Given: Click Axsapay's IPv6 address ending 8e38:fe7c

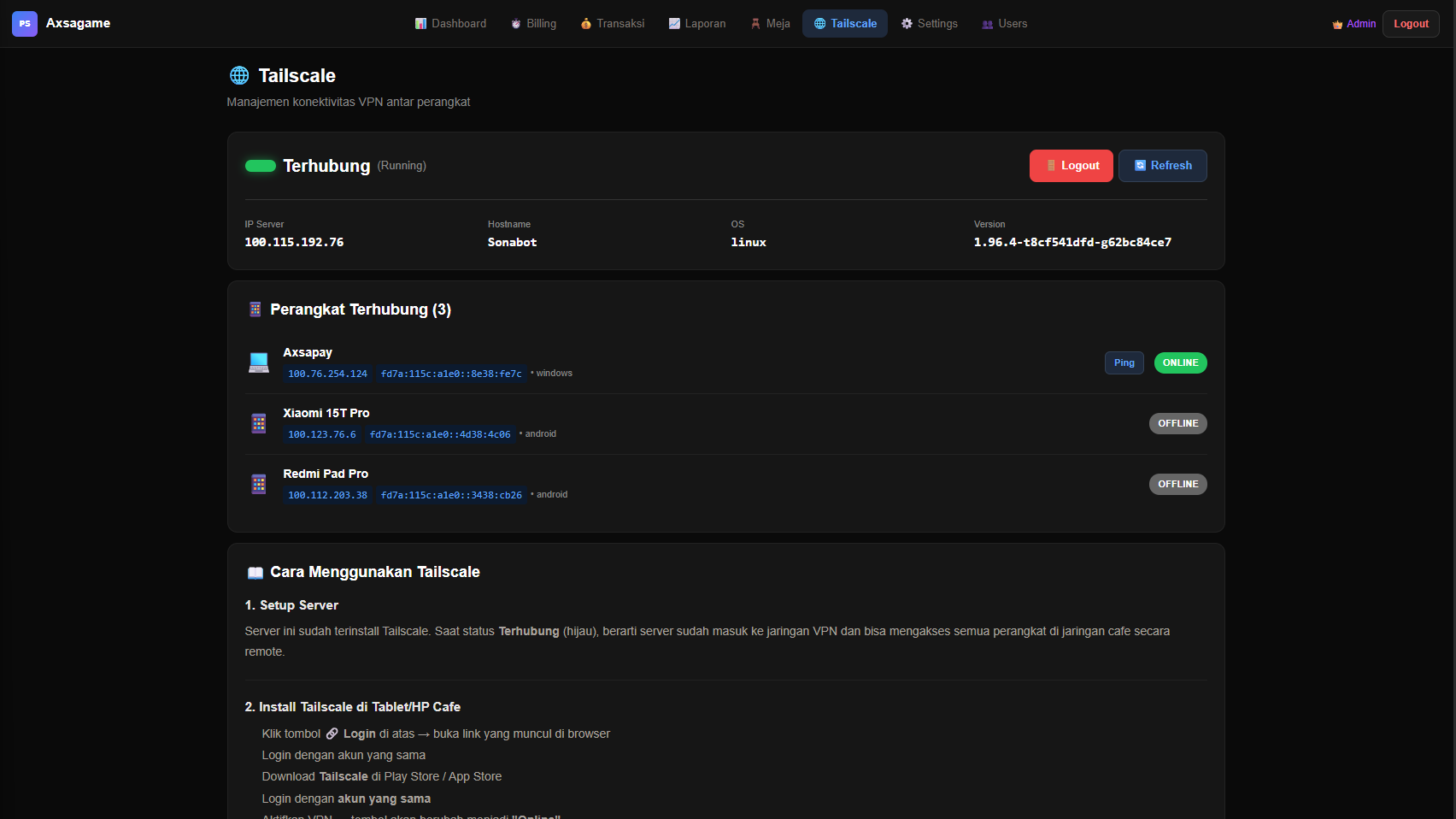Looking at the screenshot, I should pos(451,374).
